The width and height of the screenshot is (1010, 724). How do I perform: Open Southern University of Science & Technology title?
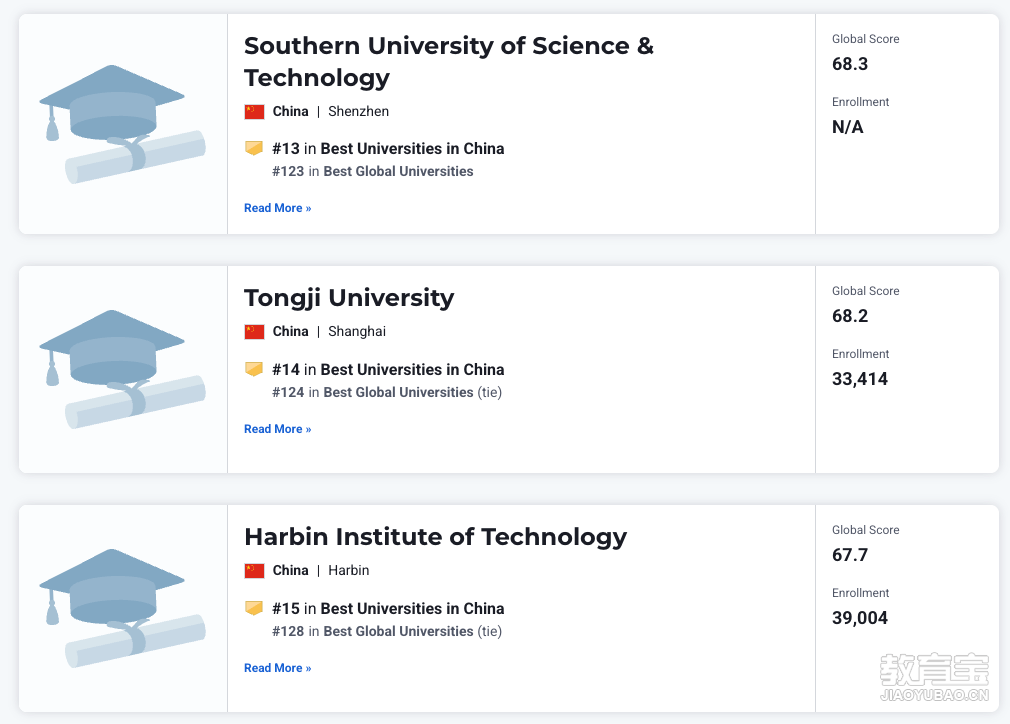[449, 62]
